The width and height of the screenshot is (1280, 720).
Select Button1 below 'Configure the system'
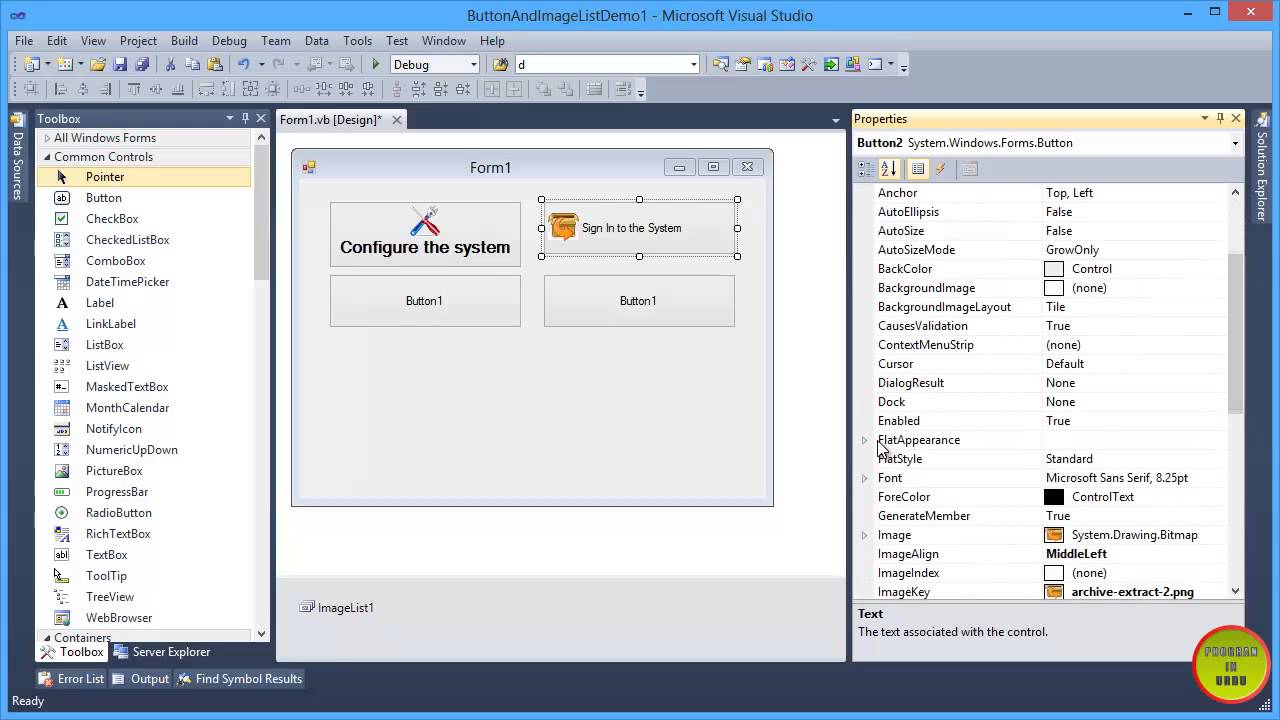click(425, 301)
